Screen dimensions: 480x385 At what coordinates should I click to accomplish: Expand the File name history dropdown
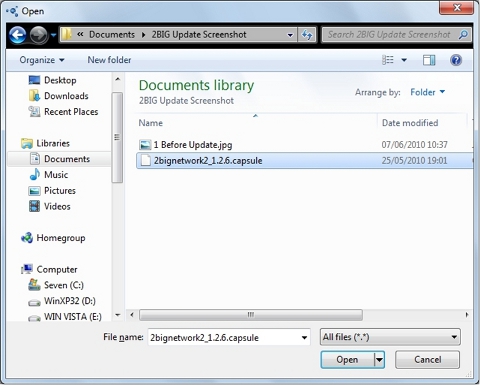click(304, 337)
